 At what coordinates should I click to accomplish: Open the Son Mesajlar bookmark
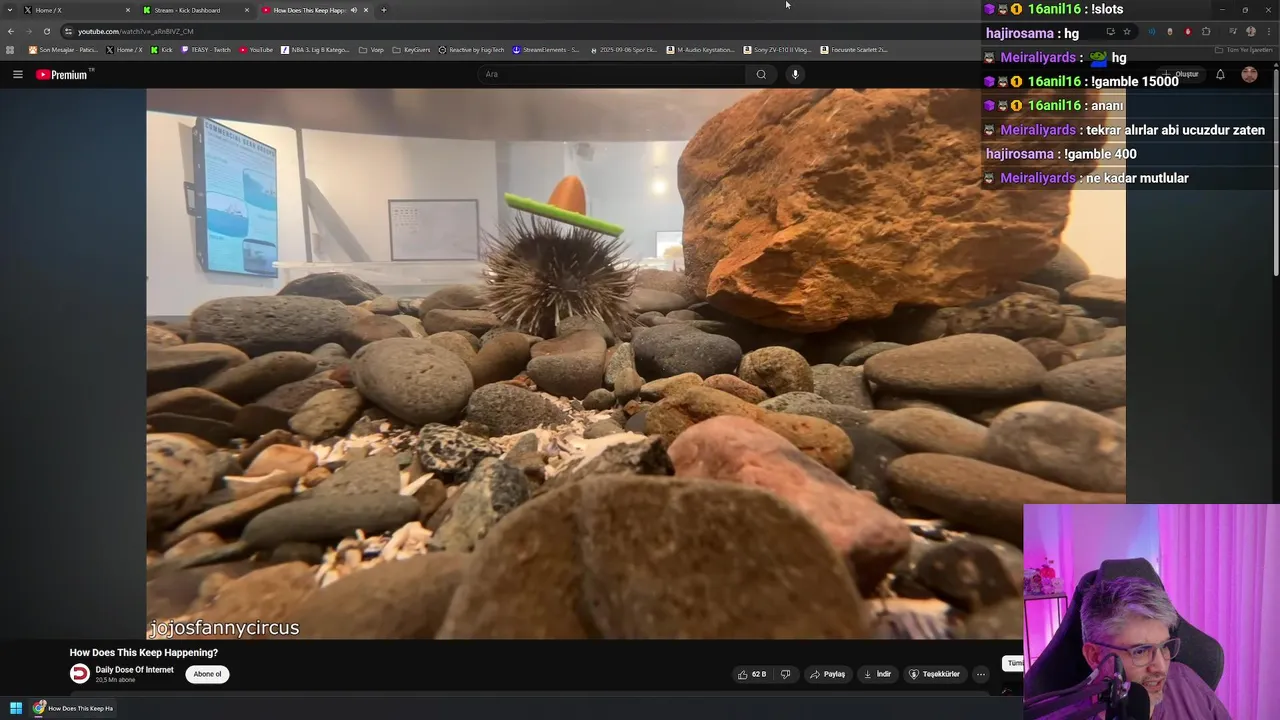pyautogui.click(x=63, y=50)
